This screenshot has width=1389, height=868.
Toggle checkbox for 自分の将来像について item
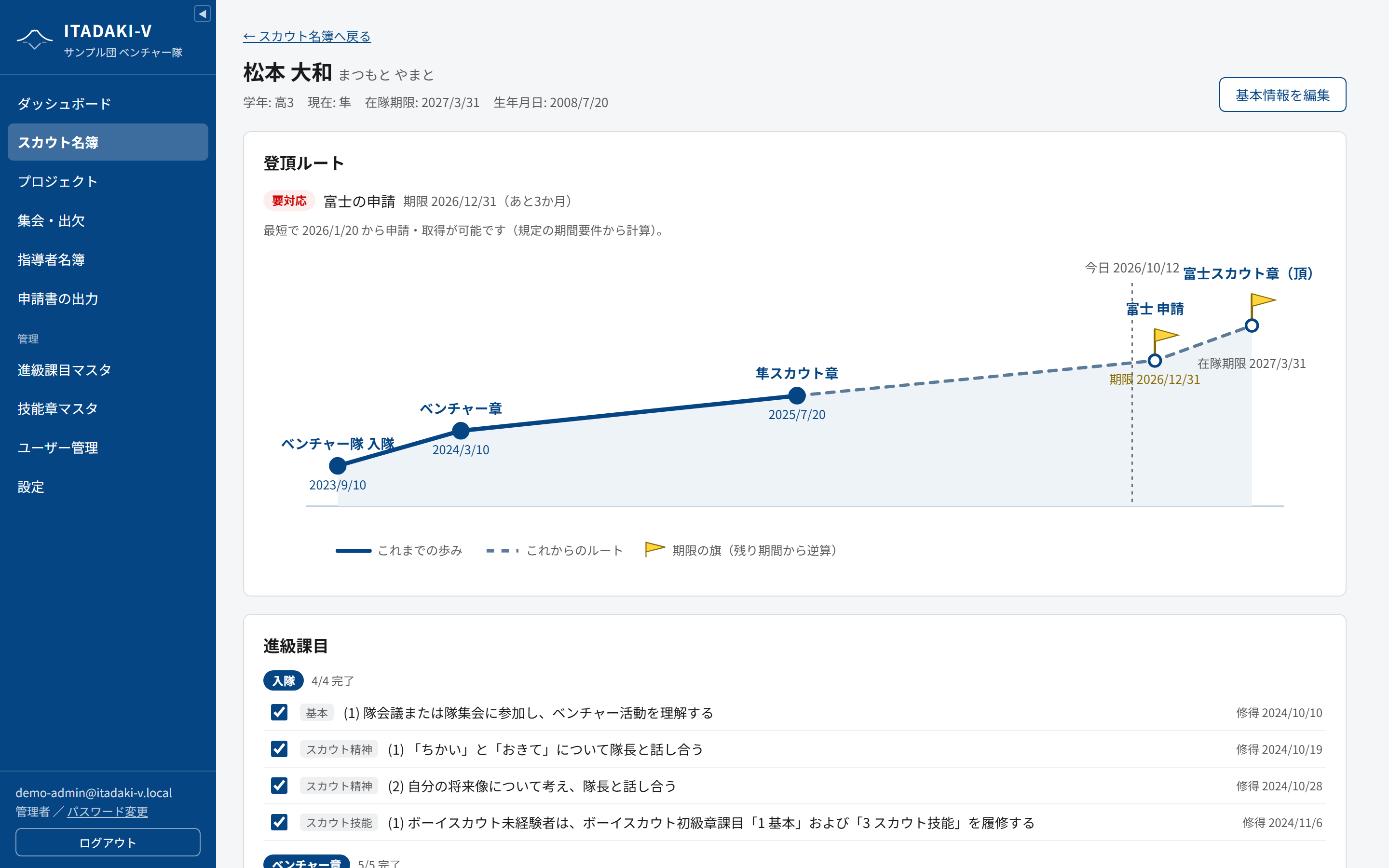click(x=280, y=786)
